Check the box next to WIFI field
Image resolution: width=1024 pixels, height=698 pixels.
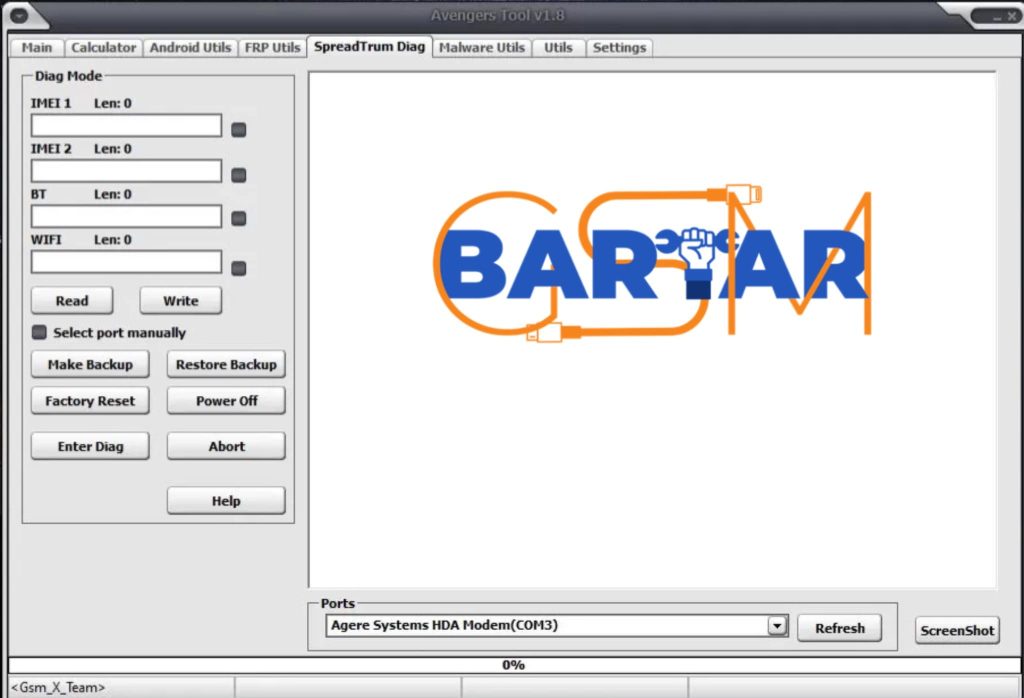pos(239,268)
